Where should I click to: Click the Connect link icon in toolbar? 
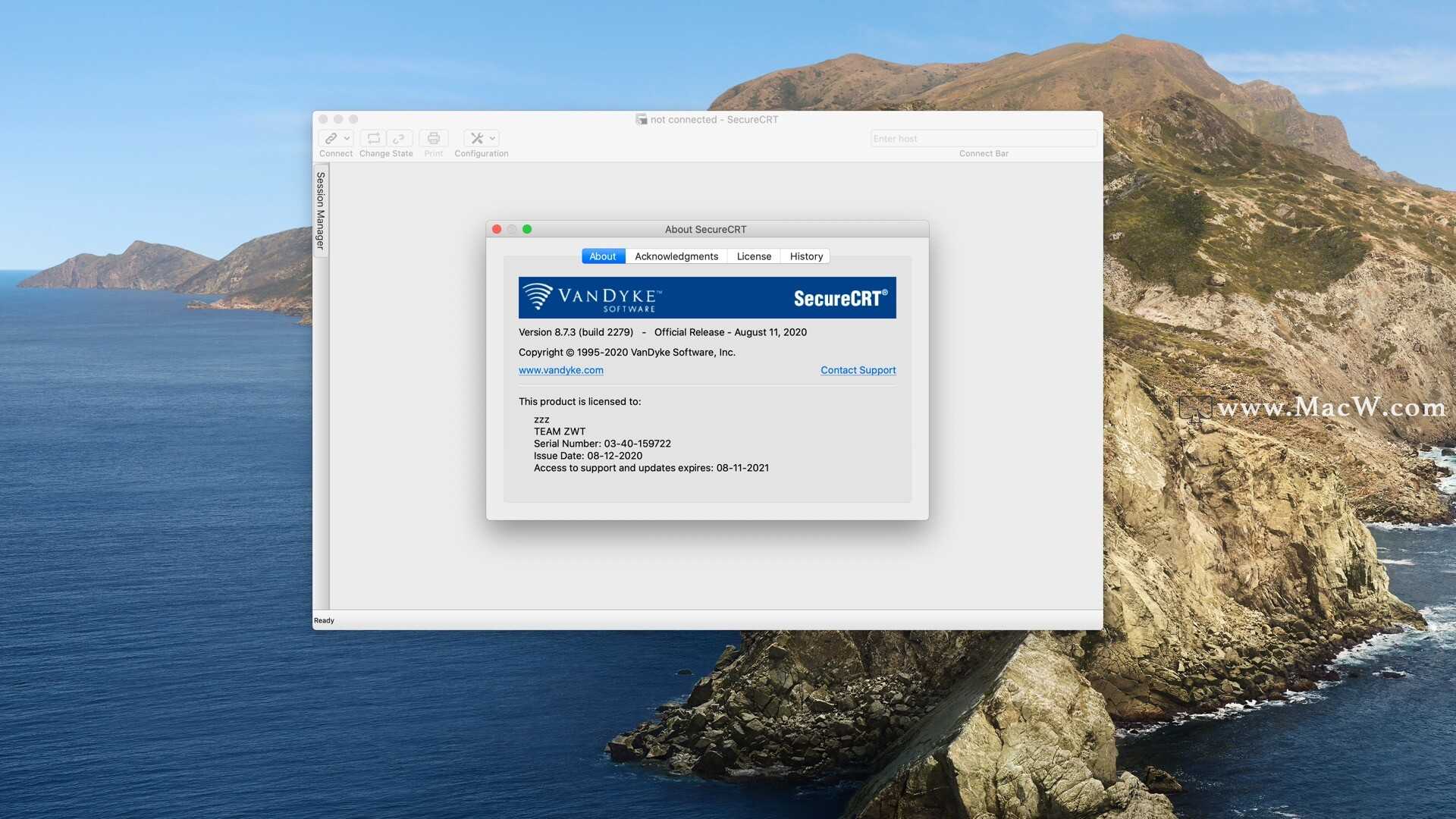(x=331, y=138)
